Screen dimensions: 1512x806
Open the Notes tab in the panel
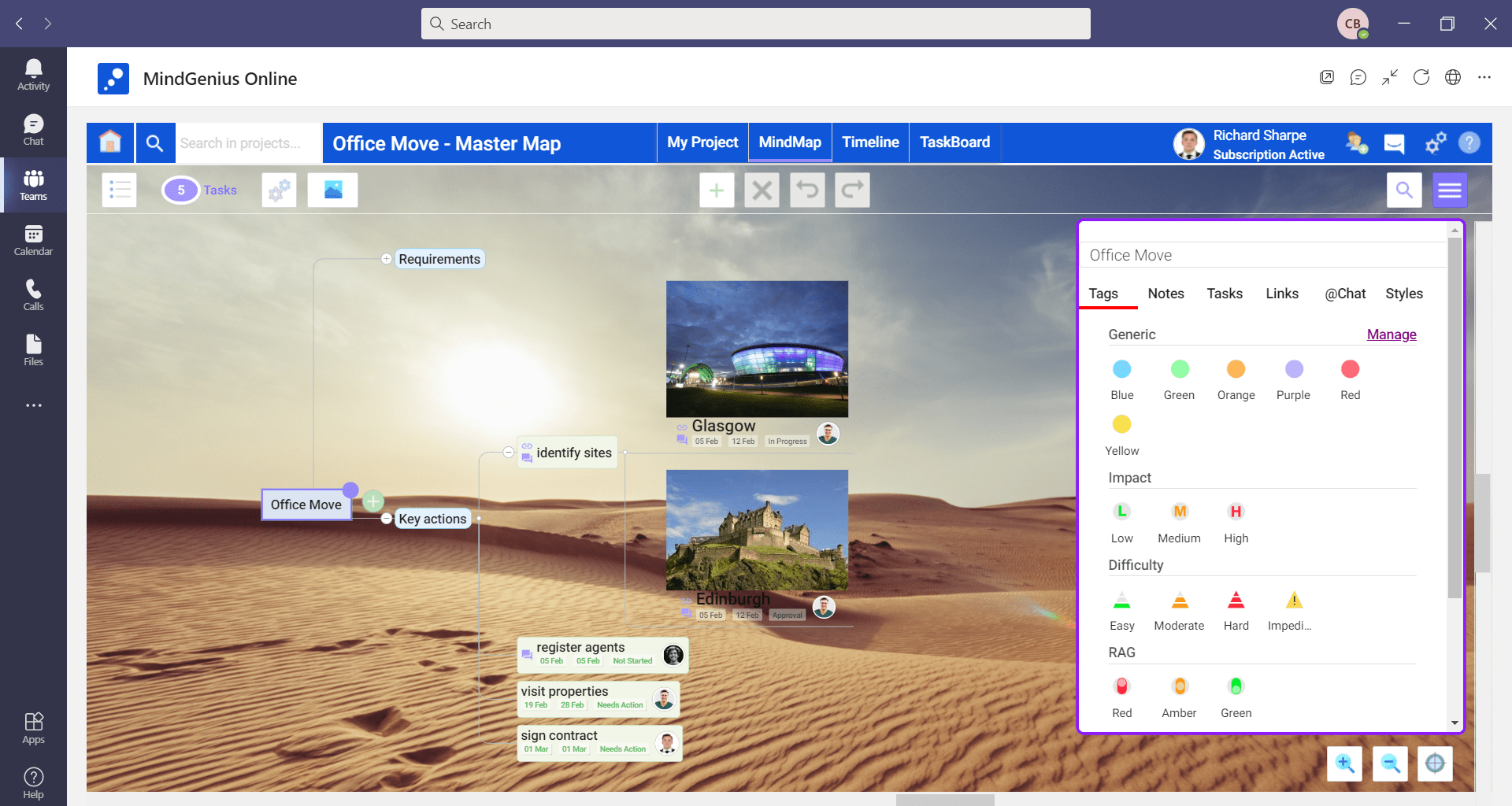pos(1165,294)
